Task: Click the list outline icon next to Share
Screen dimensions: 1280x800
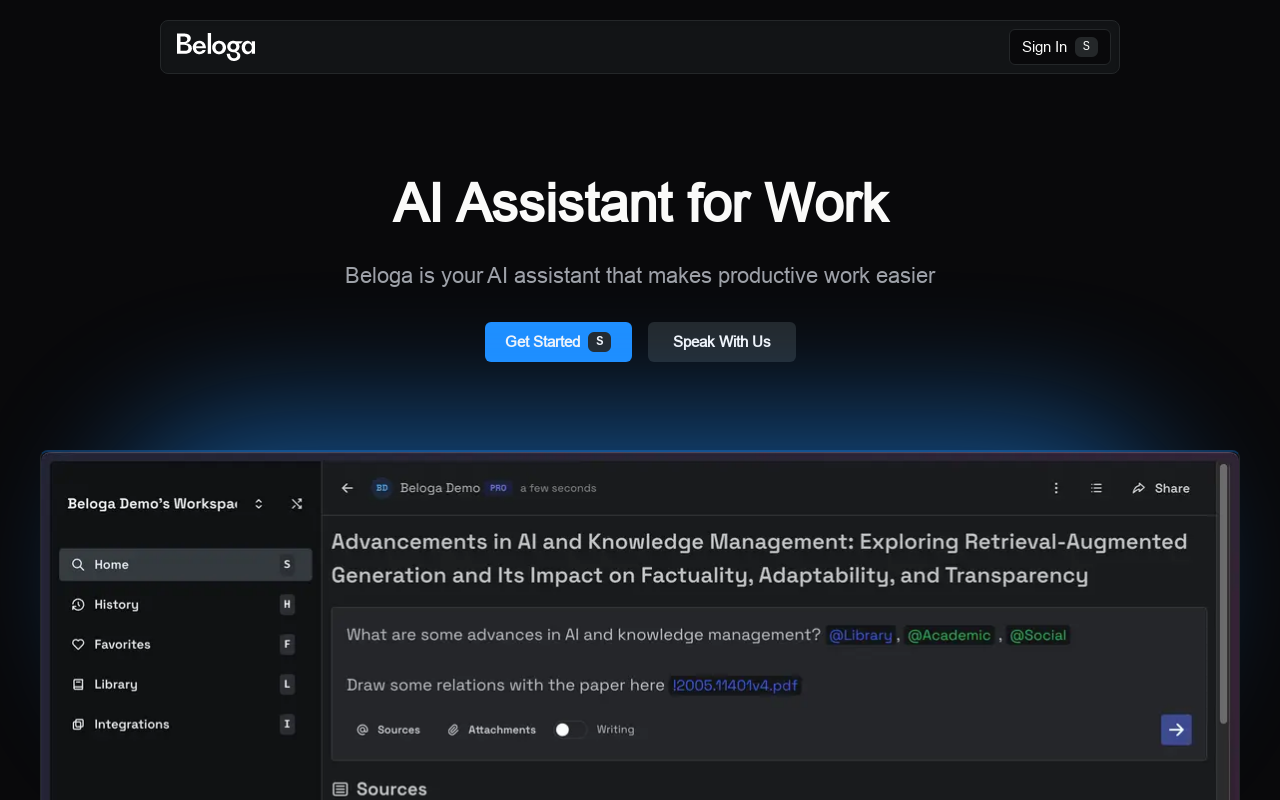Action: click(x=1096, y=488)
